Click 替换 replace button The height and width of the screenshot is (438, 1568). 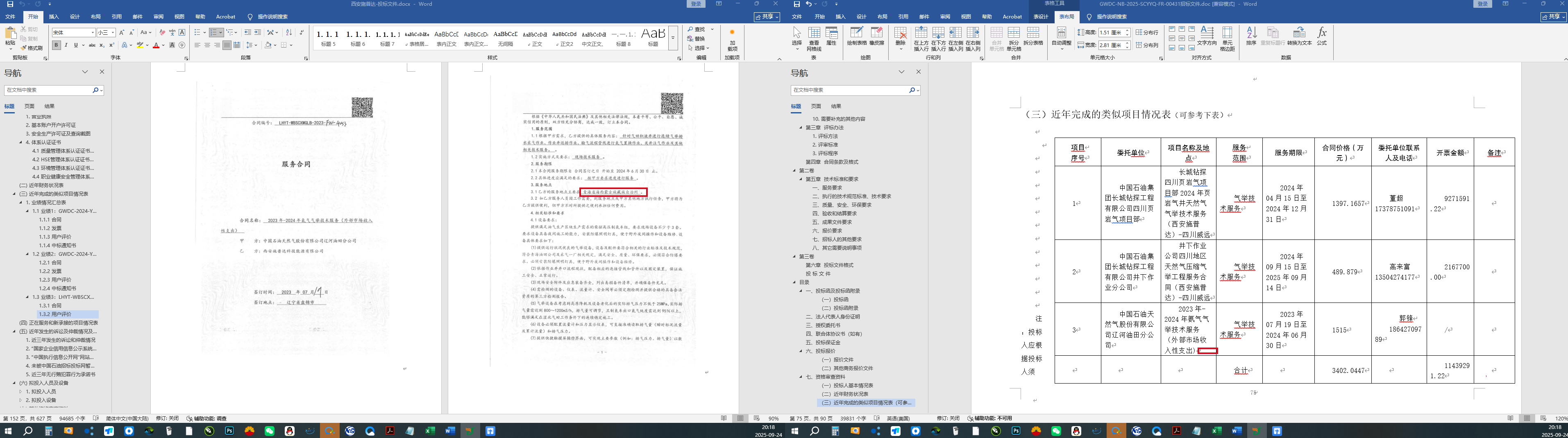[697, 38]
